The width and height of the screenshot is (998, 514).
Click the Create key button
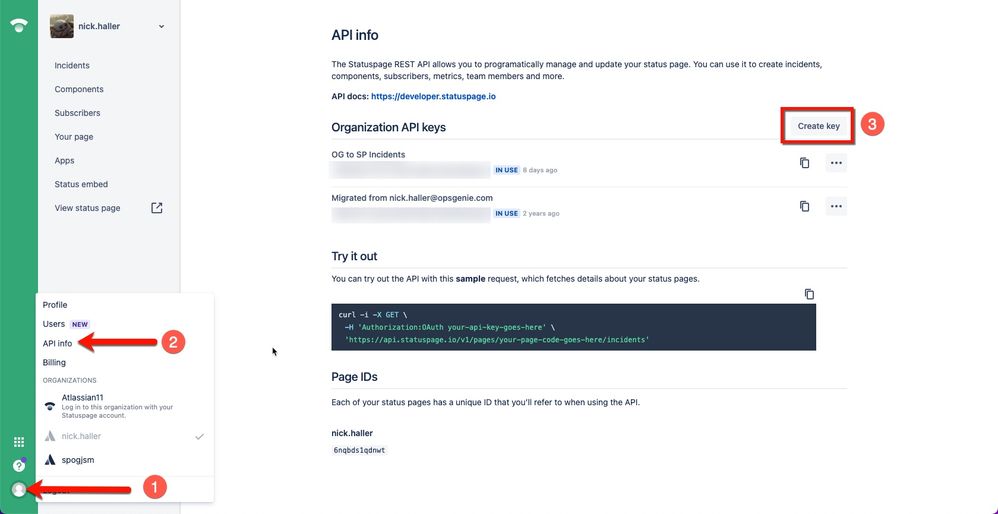click(x=819, y=126)
